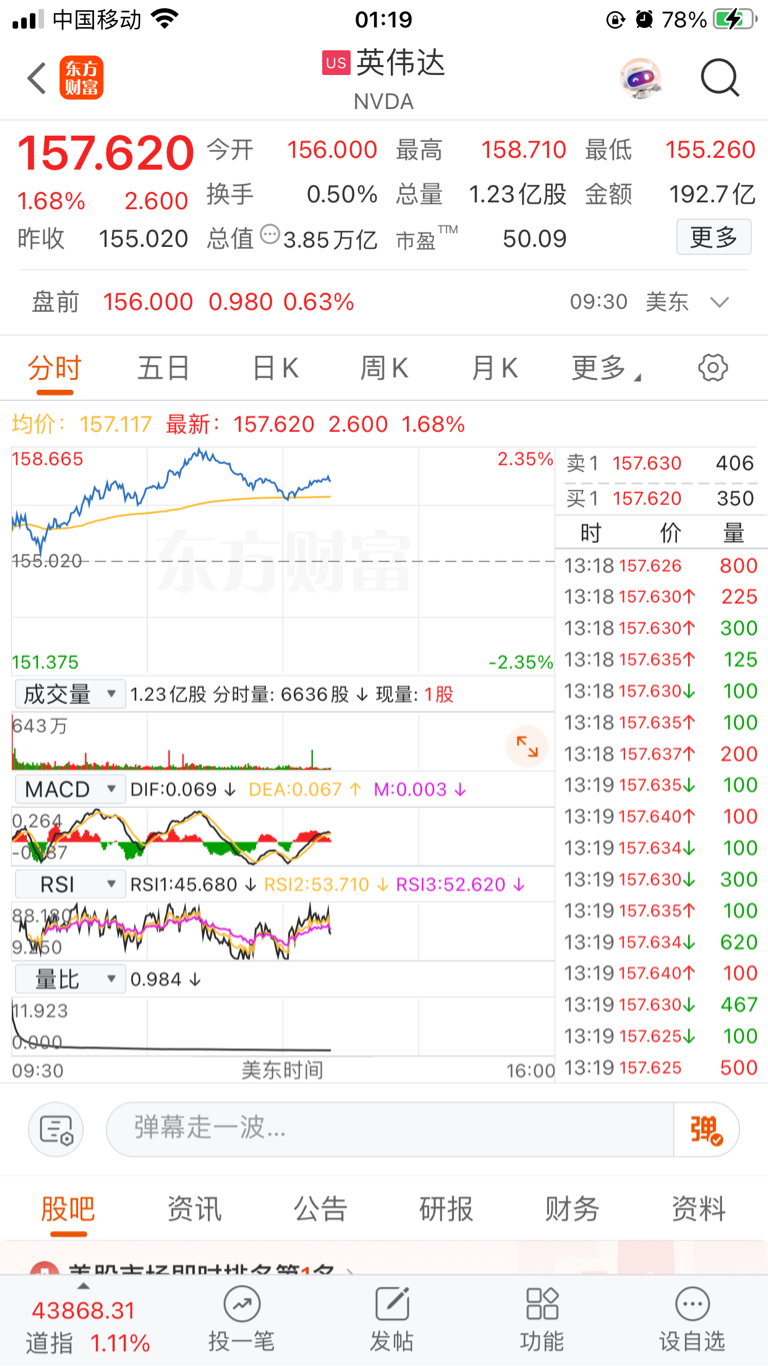Viewport: 768px width, 1366px height.
Task: Open the 更多 chart period dropdown
Action: [x=606, y=368]
